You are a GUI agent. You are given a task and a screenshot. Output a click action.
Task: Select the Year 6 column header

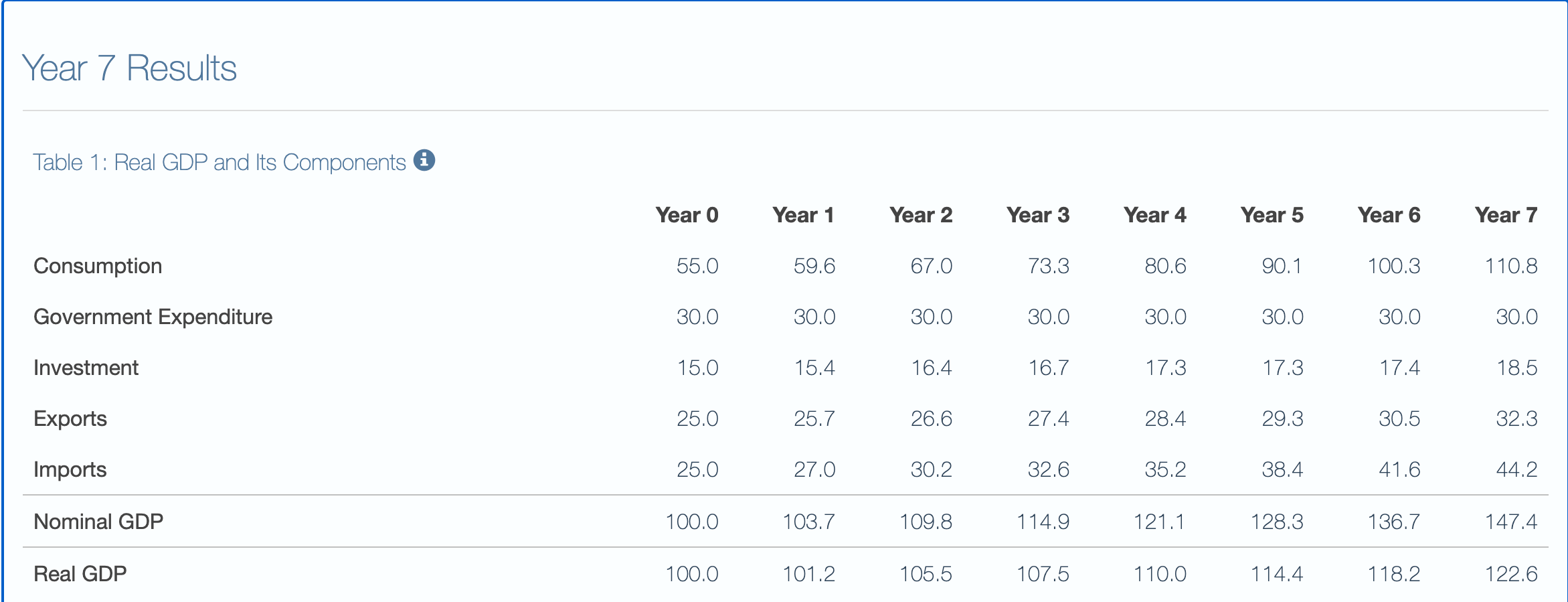point(1389,215)
